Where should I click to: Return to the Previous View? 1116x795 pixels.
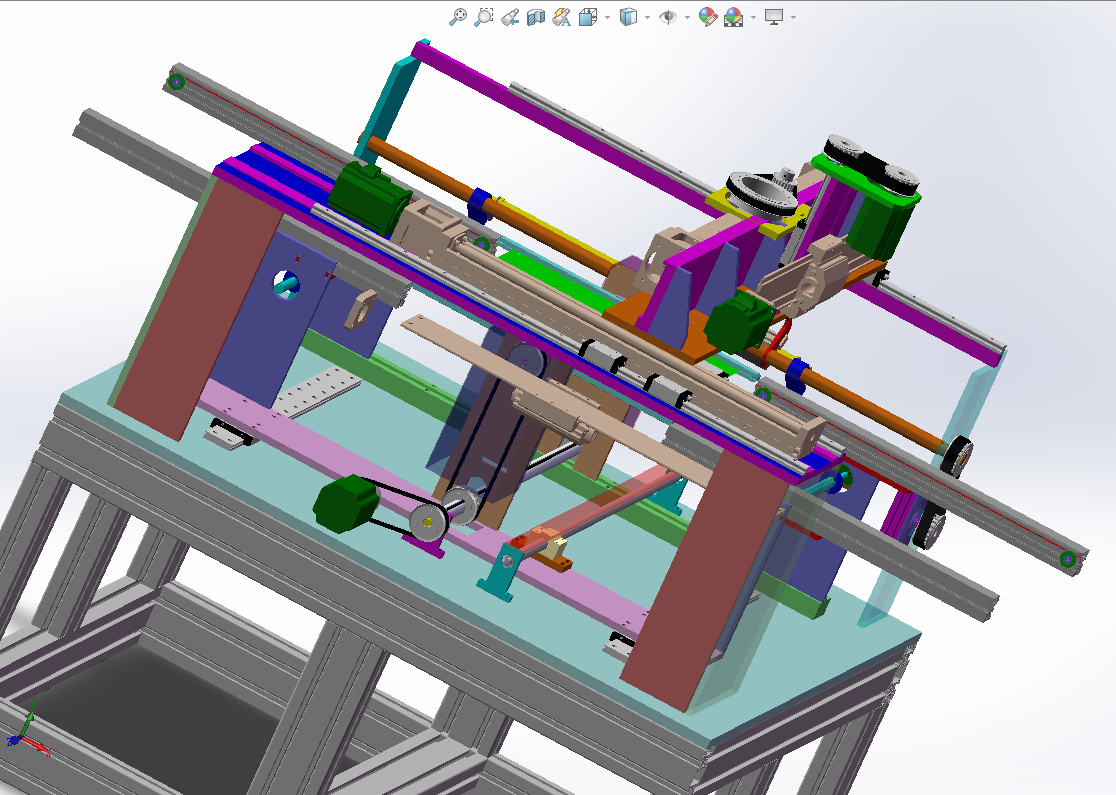510,17
